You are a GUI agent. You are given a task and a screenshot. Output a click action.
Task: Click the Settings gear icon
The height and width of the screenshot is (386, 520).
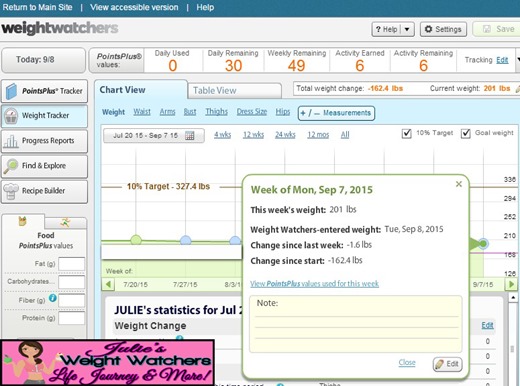(428, 29)
